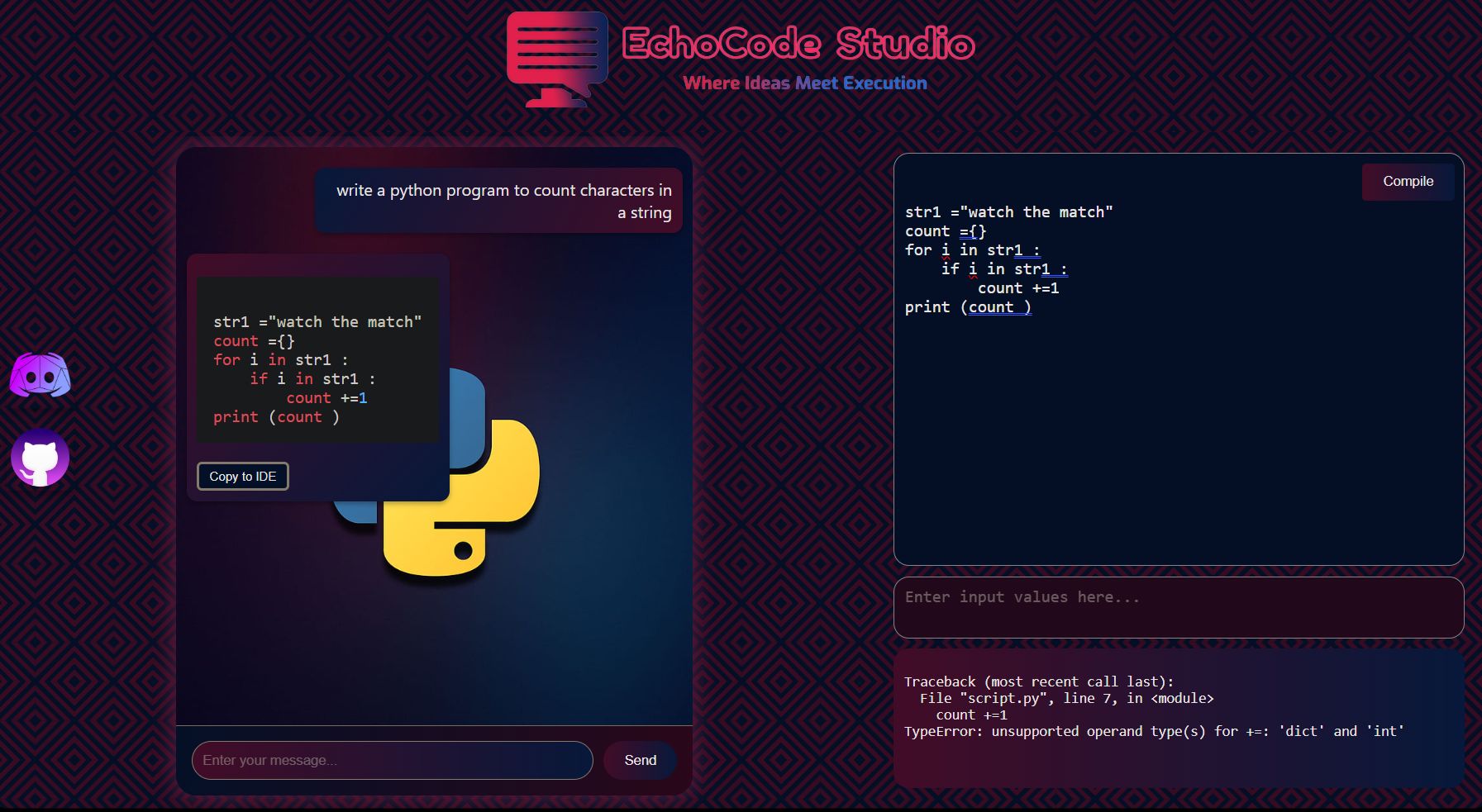Click the EchoCode Studio monitor logo

557,59
